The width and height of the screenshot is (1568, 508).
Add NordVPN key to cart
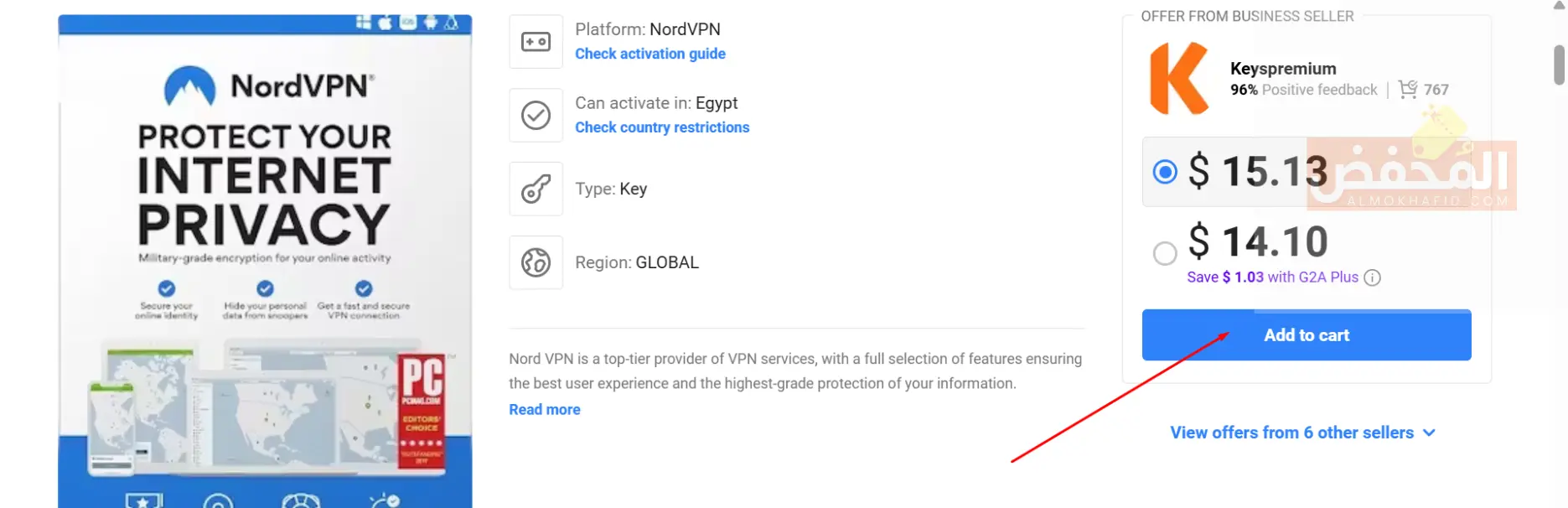pyautogui.click(x=1306, y=335)
